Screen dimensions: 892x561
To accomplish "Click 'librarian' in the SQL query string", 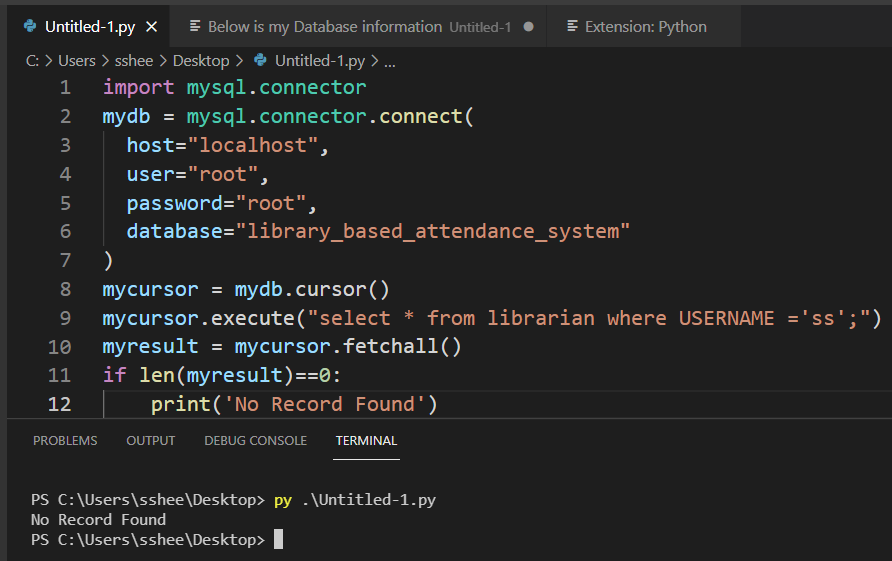I will tap(541, 318).
